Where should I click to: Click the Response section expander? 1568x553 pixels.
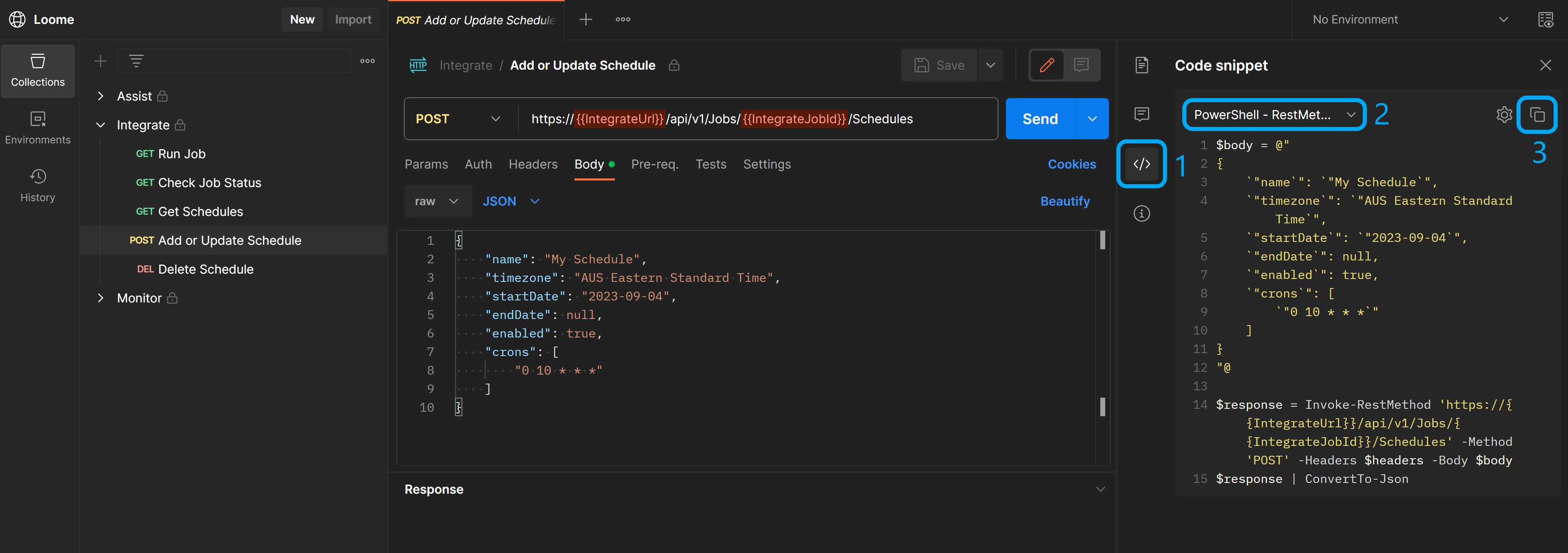[1100, 489]
